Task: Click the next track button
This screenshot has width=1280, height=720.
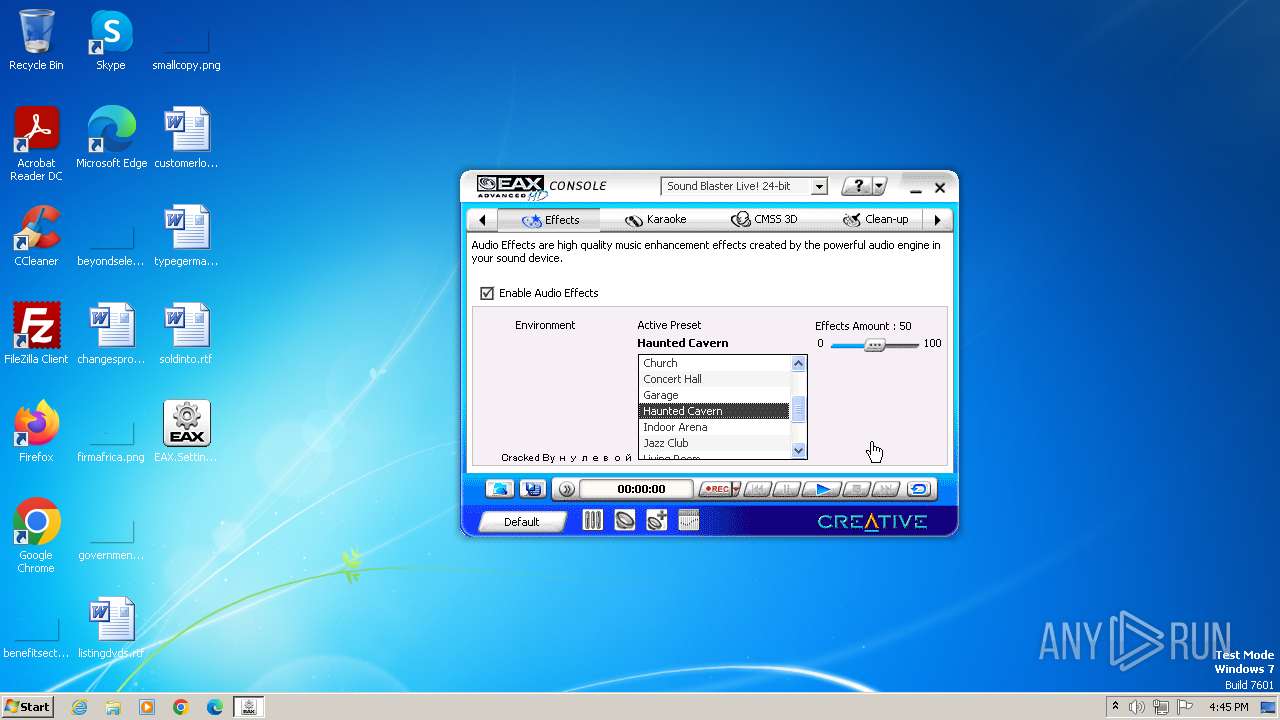Action: tap(886, 489)
